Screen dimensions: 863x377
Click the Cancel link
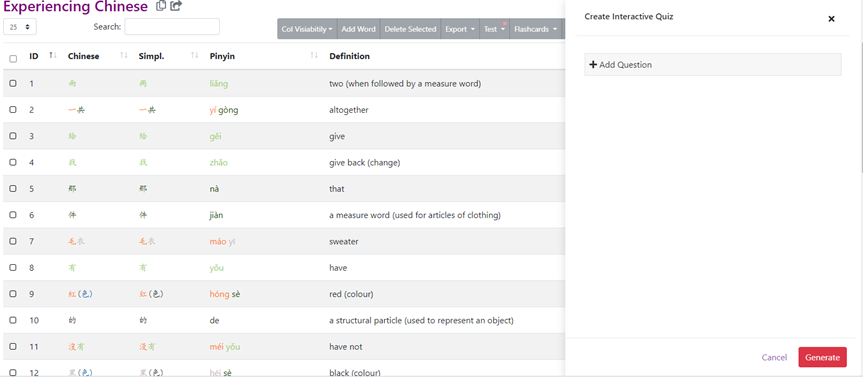[x=774, y=357]
